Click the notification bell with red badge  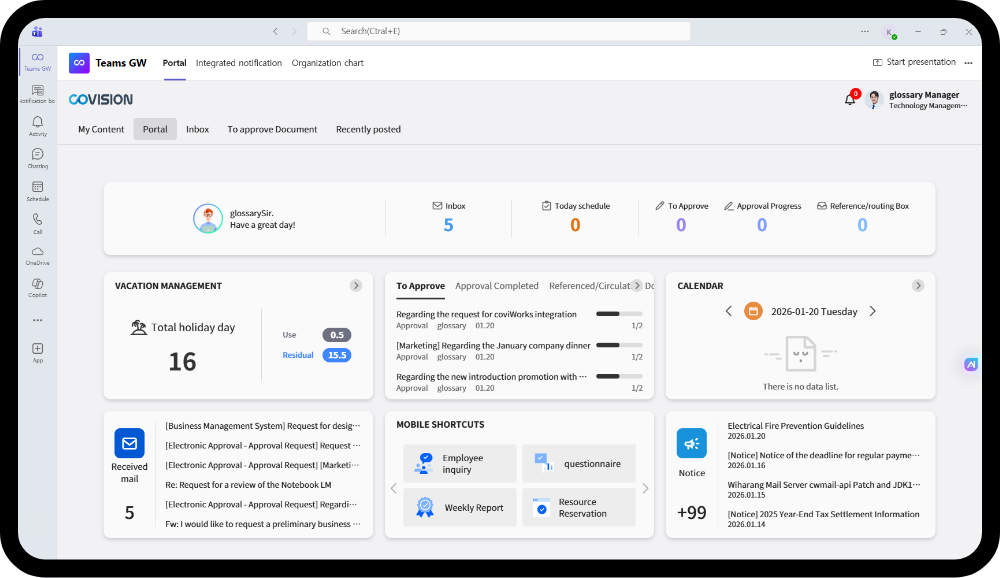[x=850, y=99]
